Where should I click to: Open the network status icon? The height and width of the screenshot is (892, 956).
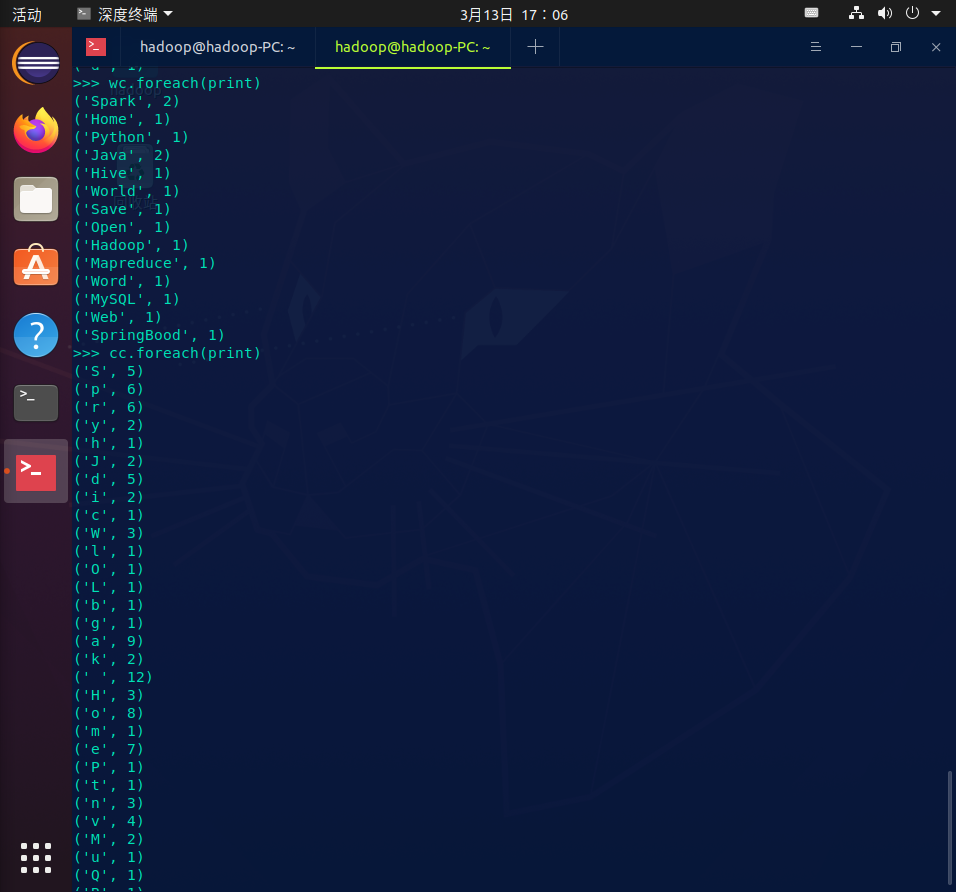point(856,13)
